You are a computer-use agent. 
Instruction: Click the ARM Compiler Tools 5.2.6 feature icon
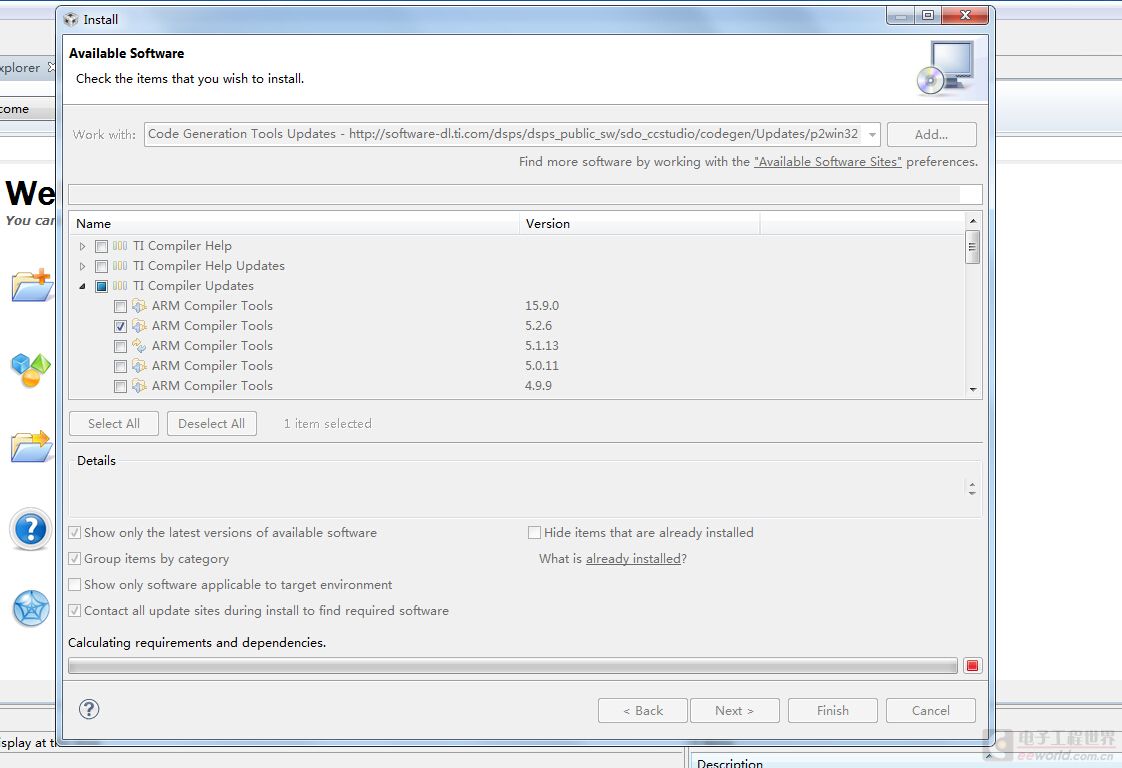[x=140, y=326]
